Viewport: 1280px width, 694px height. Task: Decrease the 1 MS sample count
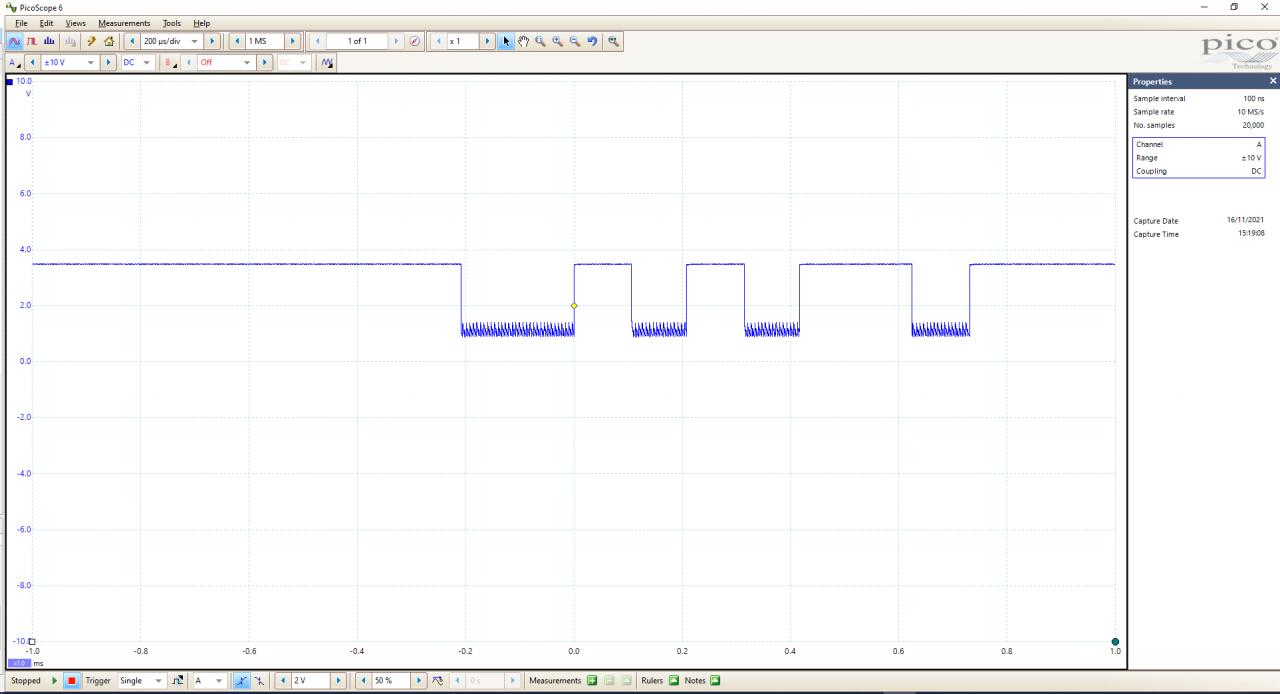[237, 41]
